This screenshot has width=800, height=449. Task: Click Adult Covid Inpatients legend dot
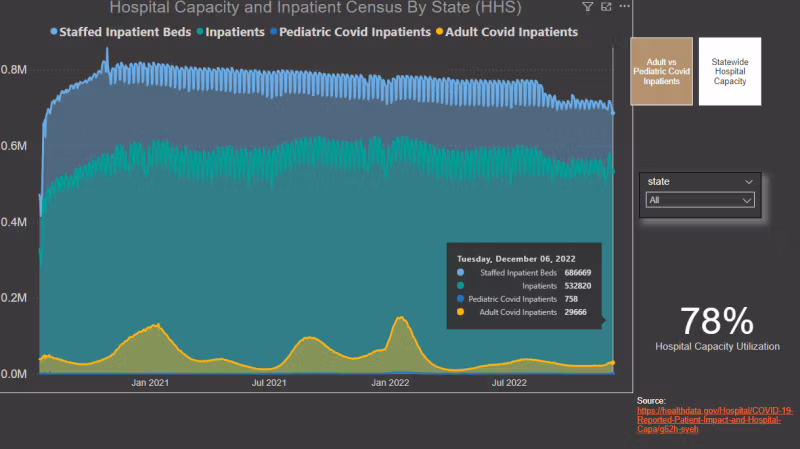441,32
